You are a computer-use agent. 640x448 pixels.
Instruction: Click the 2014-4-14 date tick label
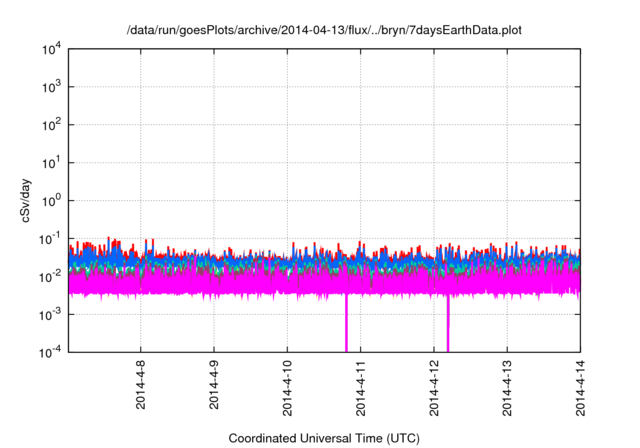pyautogui.click(x=580, y=388)
